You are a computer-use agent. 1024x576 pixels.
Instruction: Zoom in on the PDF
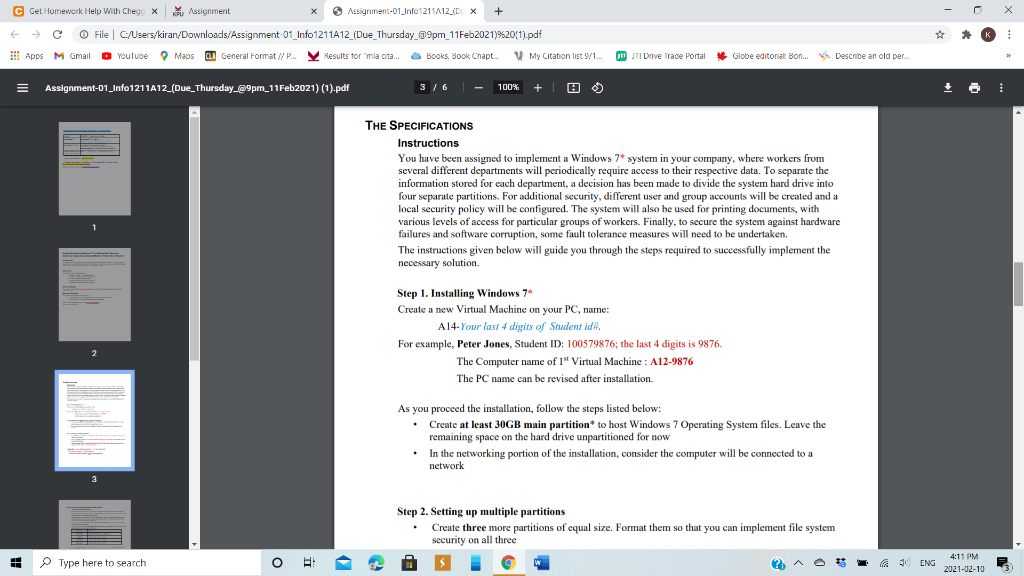coord(537,87)
